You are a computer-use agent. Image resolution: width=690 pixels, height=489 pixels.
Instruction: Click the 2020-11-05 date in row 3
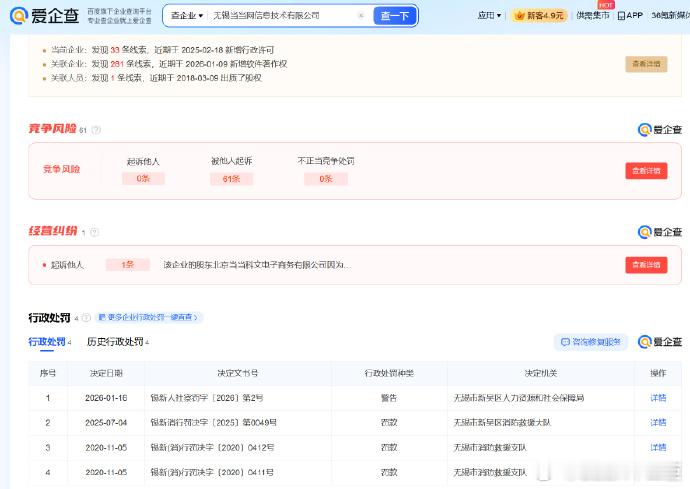106,448
